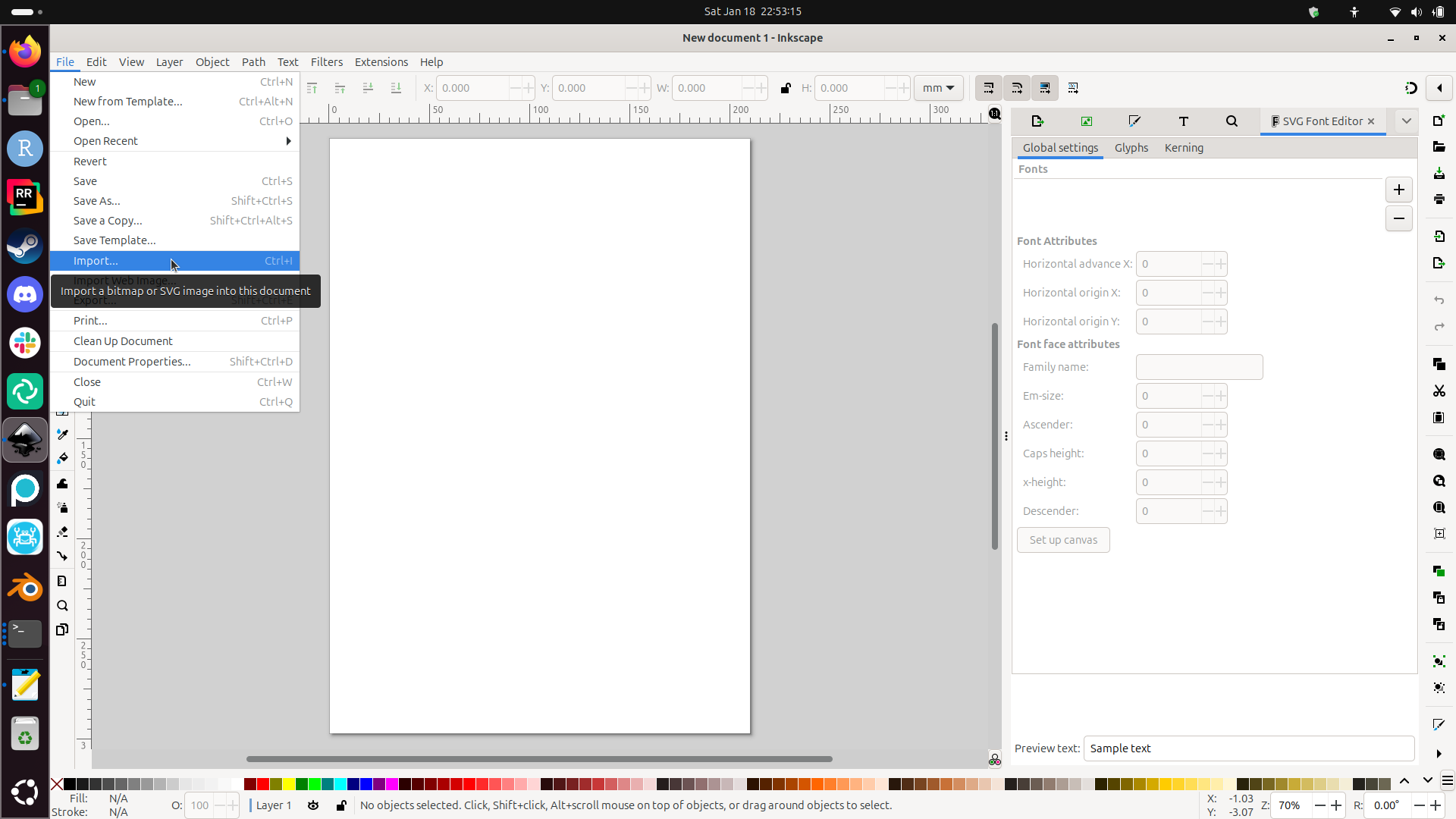
Task: Click the Open file folder icon
Action: (1439, 147)
